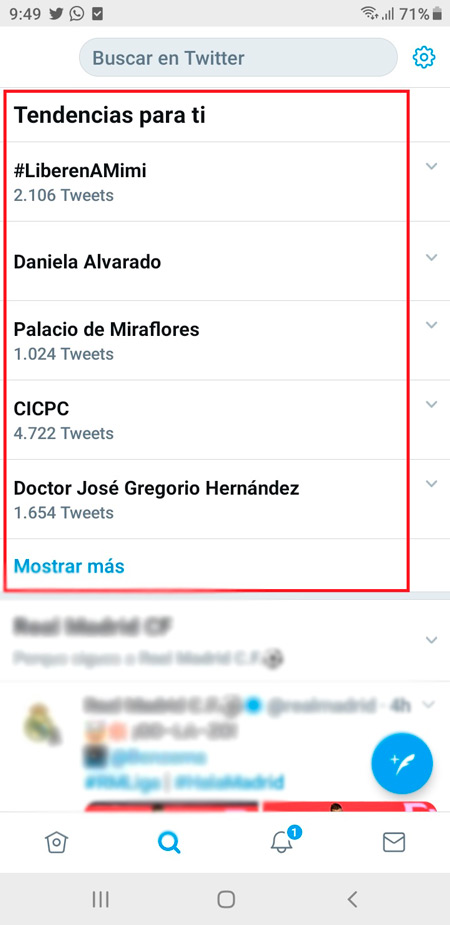The width and height of the screenshot is (450, 925).
Task: Open the Android recent apps button
Action: [x=101, y=899]
